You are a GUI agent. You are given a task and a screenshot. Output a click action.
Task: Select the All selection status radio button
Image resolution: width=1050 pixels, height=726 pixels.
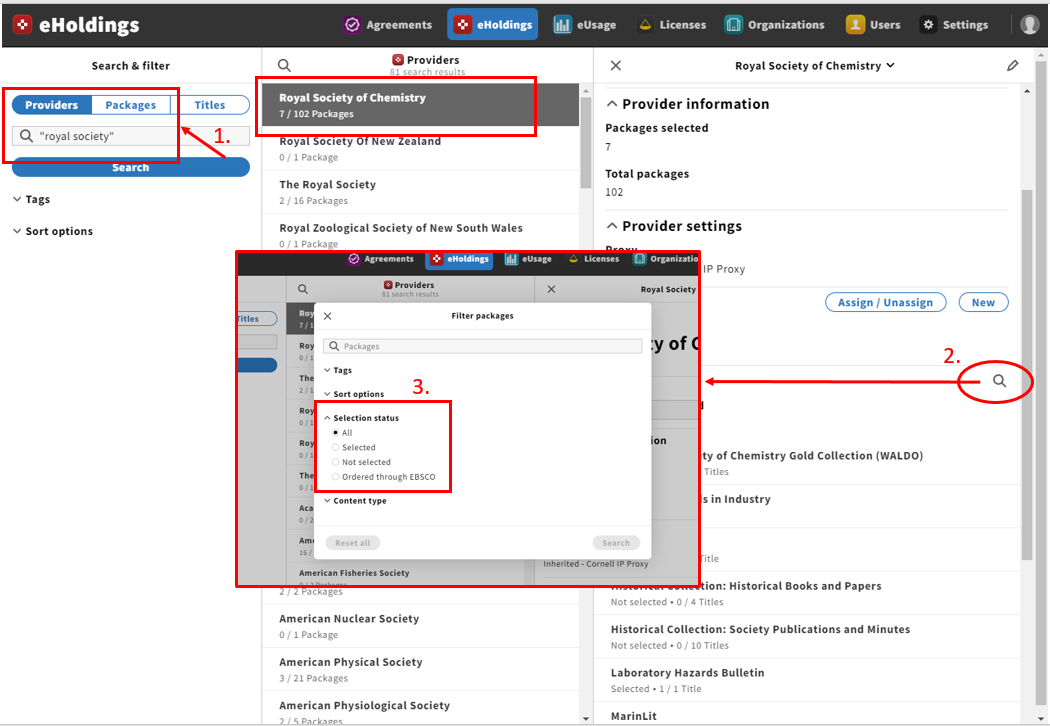click(x=335, y=433)
